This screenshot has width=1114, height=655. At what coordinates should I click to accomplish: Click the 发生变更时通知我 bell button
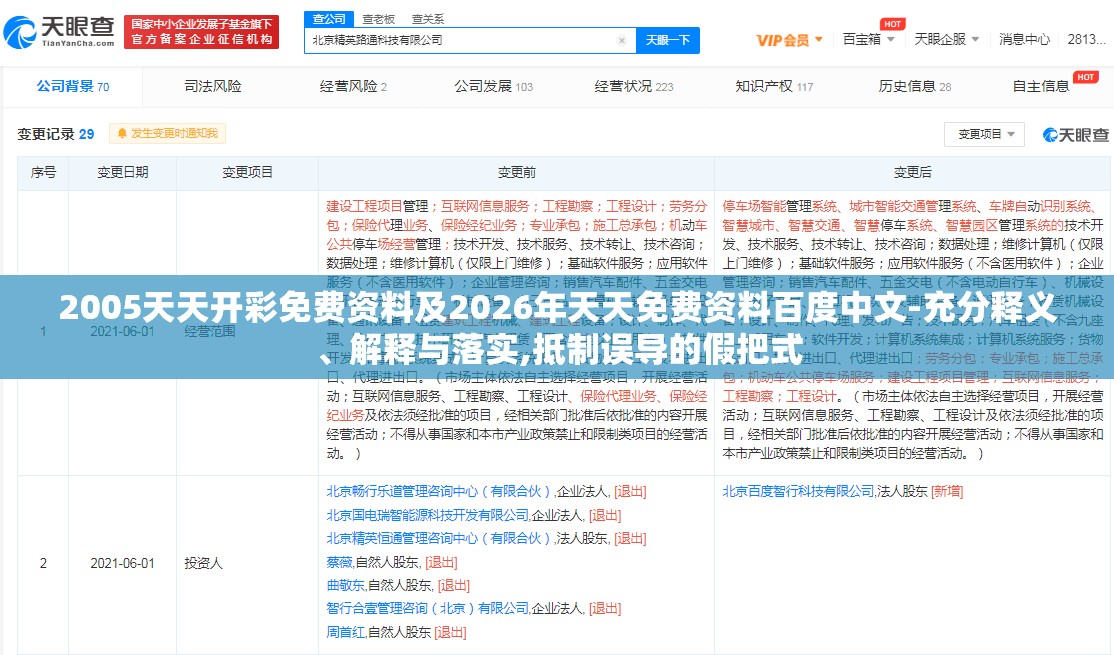(168, 134)
